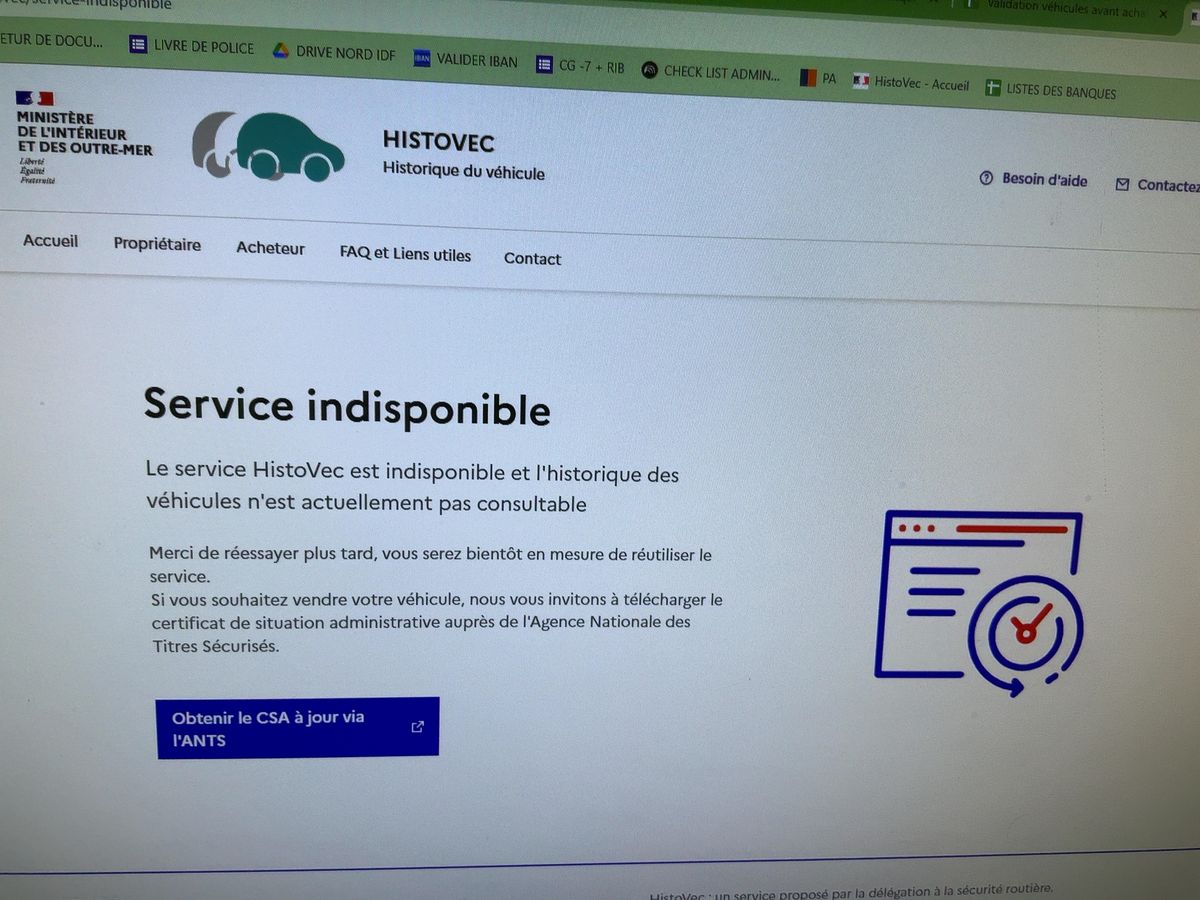The image size is (1200, 900).
Task: Open the CHECK LIST ADMIN bookmark
Action: (711, 72)
